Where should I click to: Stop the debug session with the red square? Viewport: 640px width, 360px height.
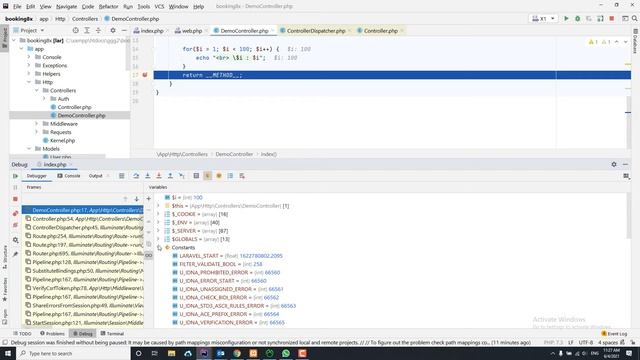[x=16, y=199]
